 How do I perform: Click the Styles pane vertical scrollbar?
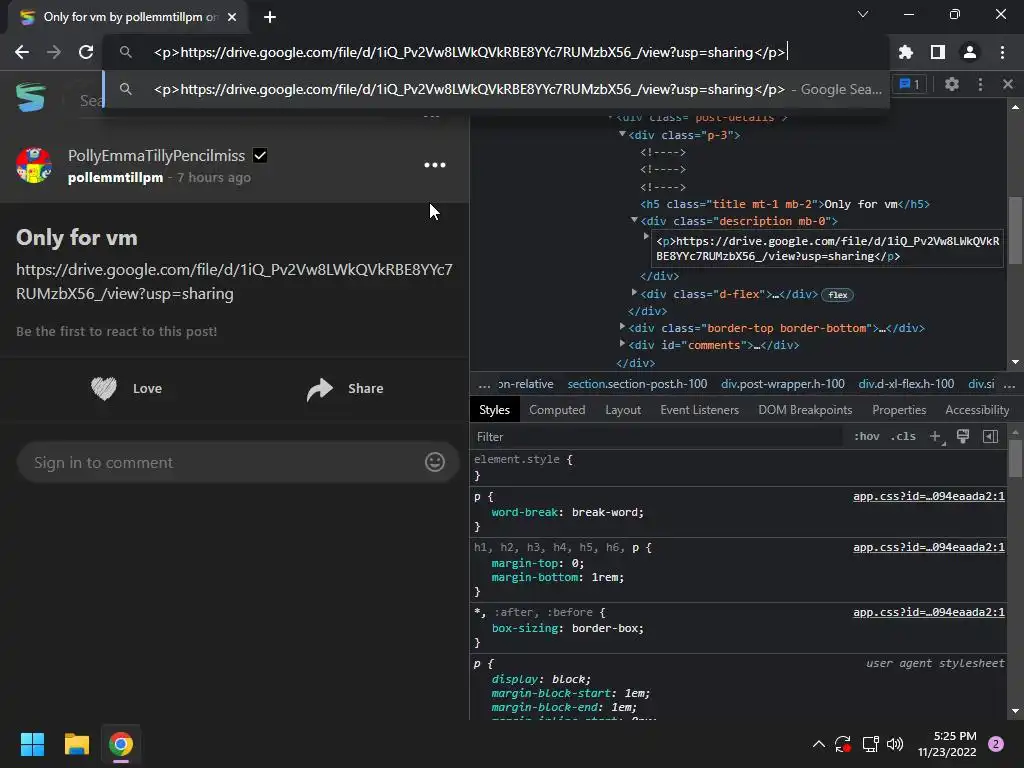(x=1015, y=458)
